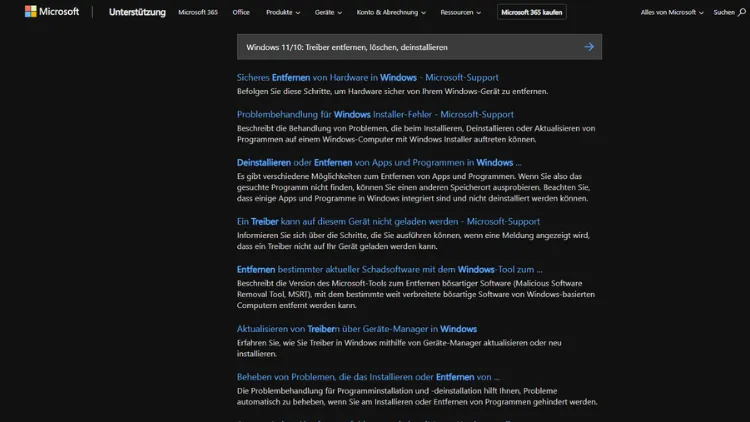Viewport: 750px width, 422px height.
Task: Expand the Produkte dropdown menu
Action: click(x=283, y=12)
